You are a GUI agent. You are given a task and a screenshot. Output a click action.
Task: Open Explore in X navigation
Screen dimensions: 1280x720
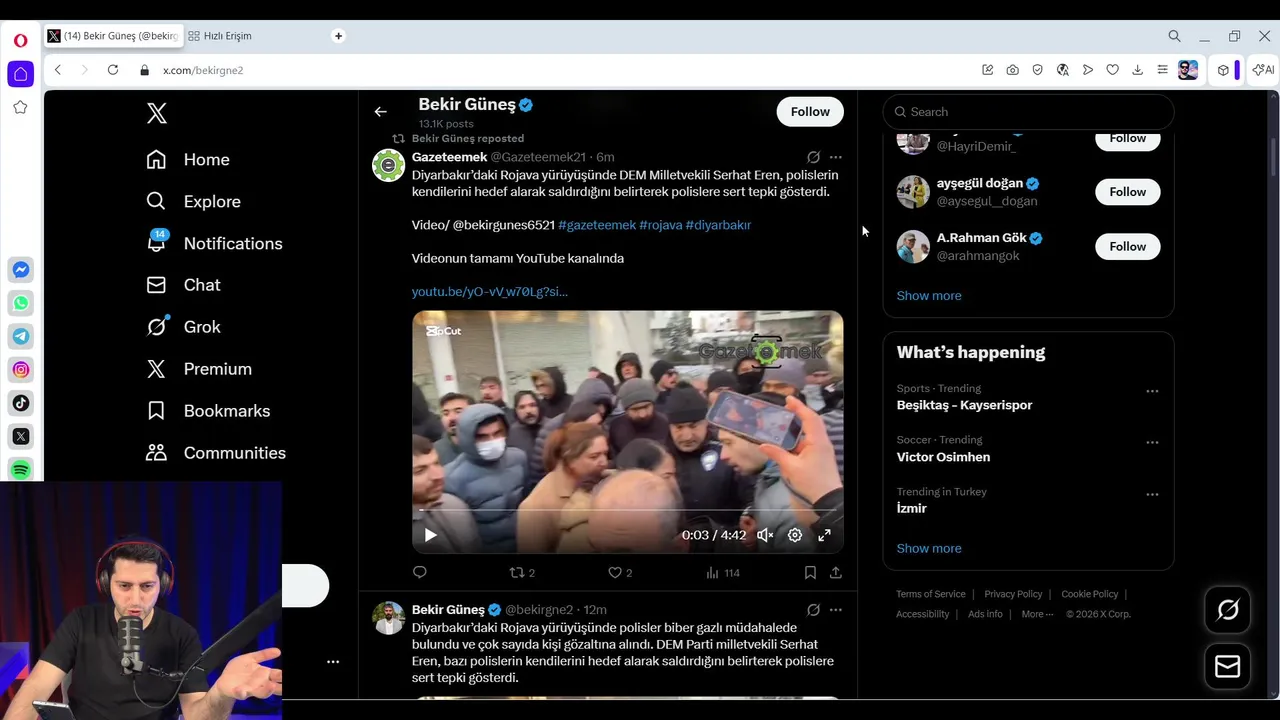coord(193,202)
